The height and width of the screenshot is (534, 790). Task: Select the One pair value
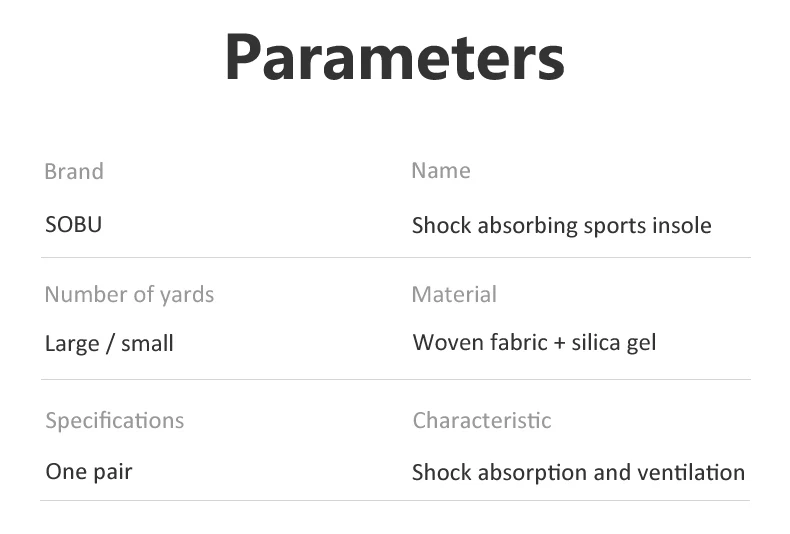point(88,470)
